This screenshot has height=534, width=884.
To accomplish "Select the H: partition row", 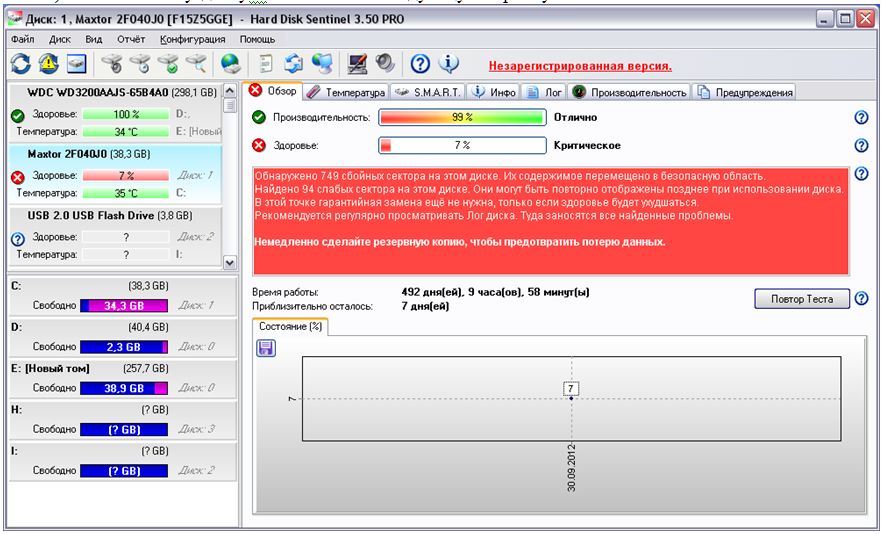I will [123, 420].
